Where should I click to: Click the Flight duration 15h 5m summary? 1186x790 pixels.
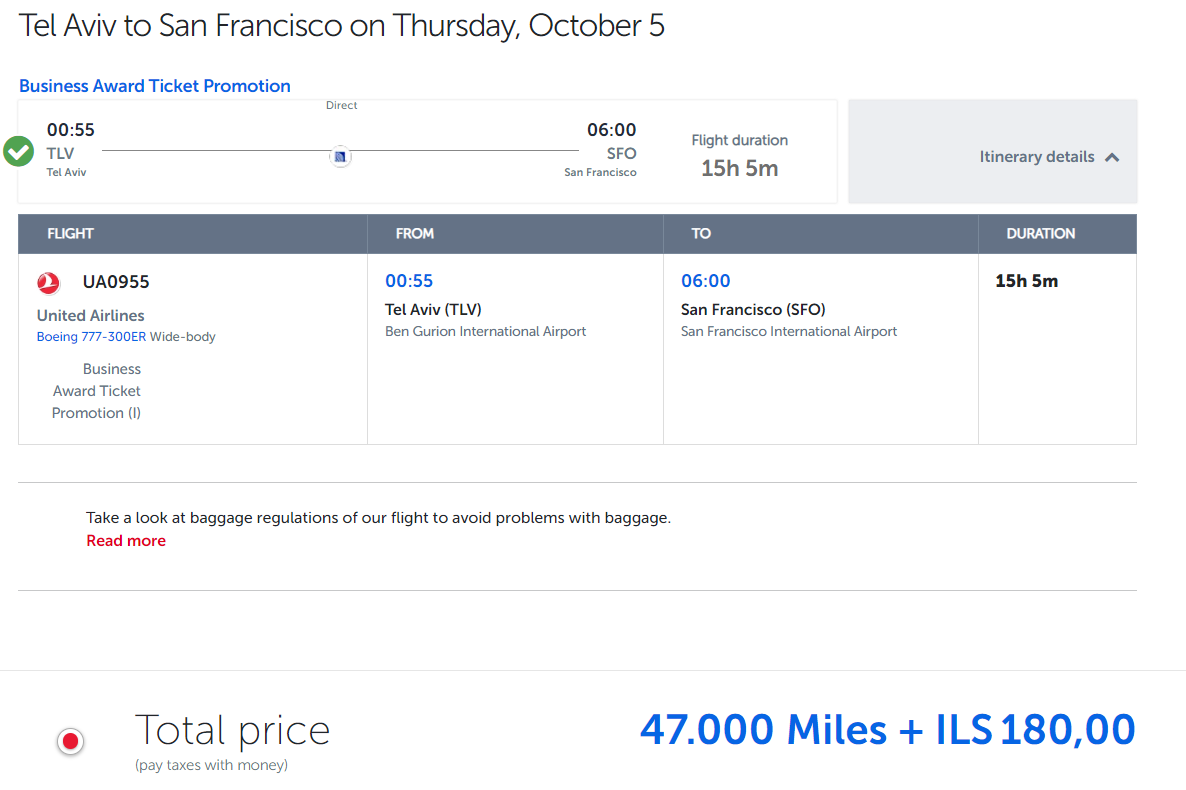tap(739, 157)
